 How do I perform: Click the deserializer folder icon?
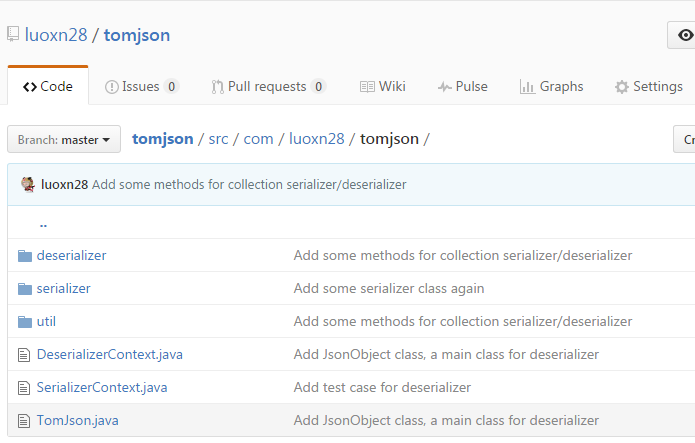25,256
